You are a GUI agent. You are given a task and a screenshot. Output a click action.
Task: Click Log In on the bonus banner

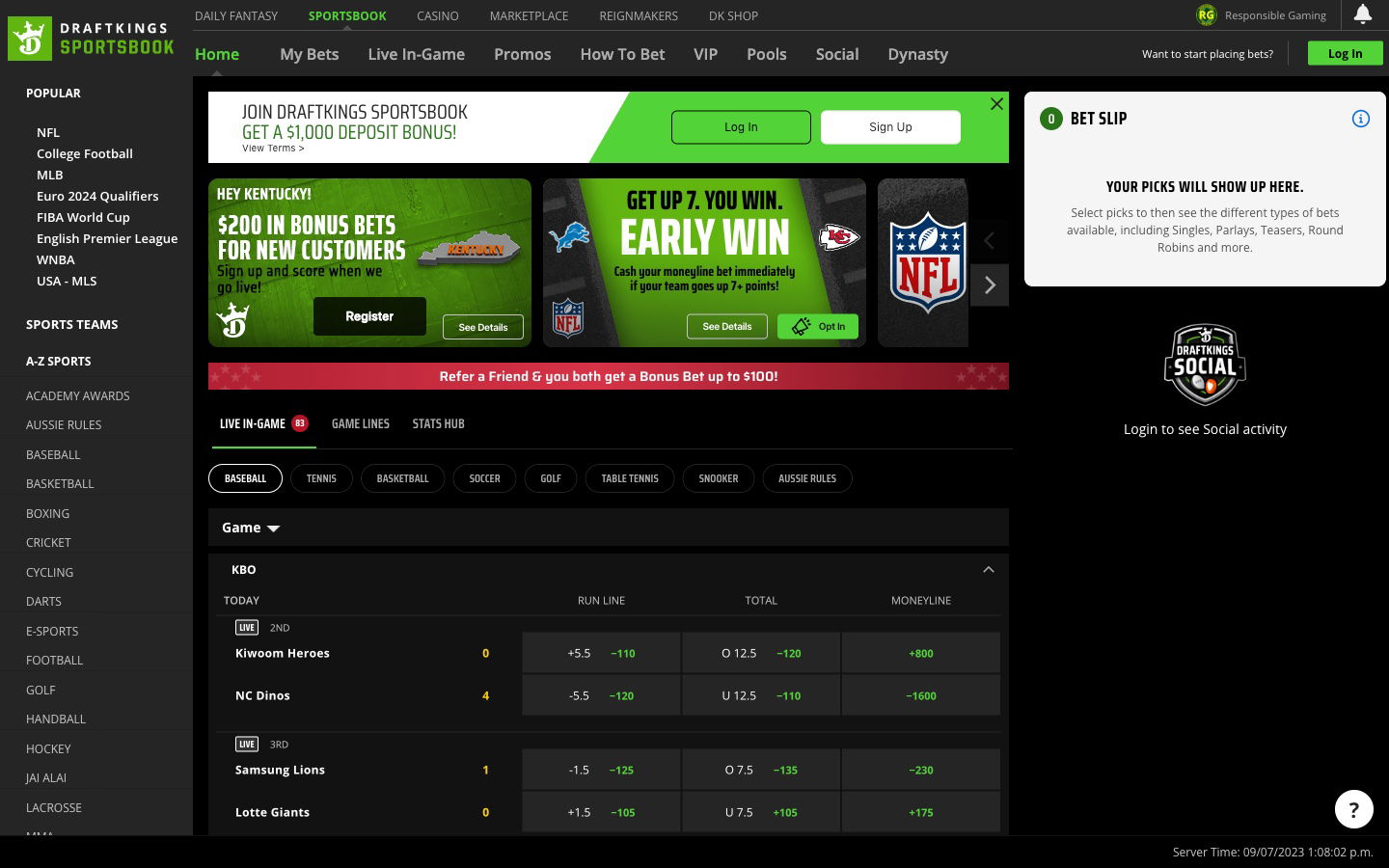point(741,126)
